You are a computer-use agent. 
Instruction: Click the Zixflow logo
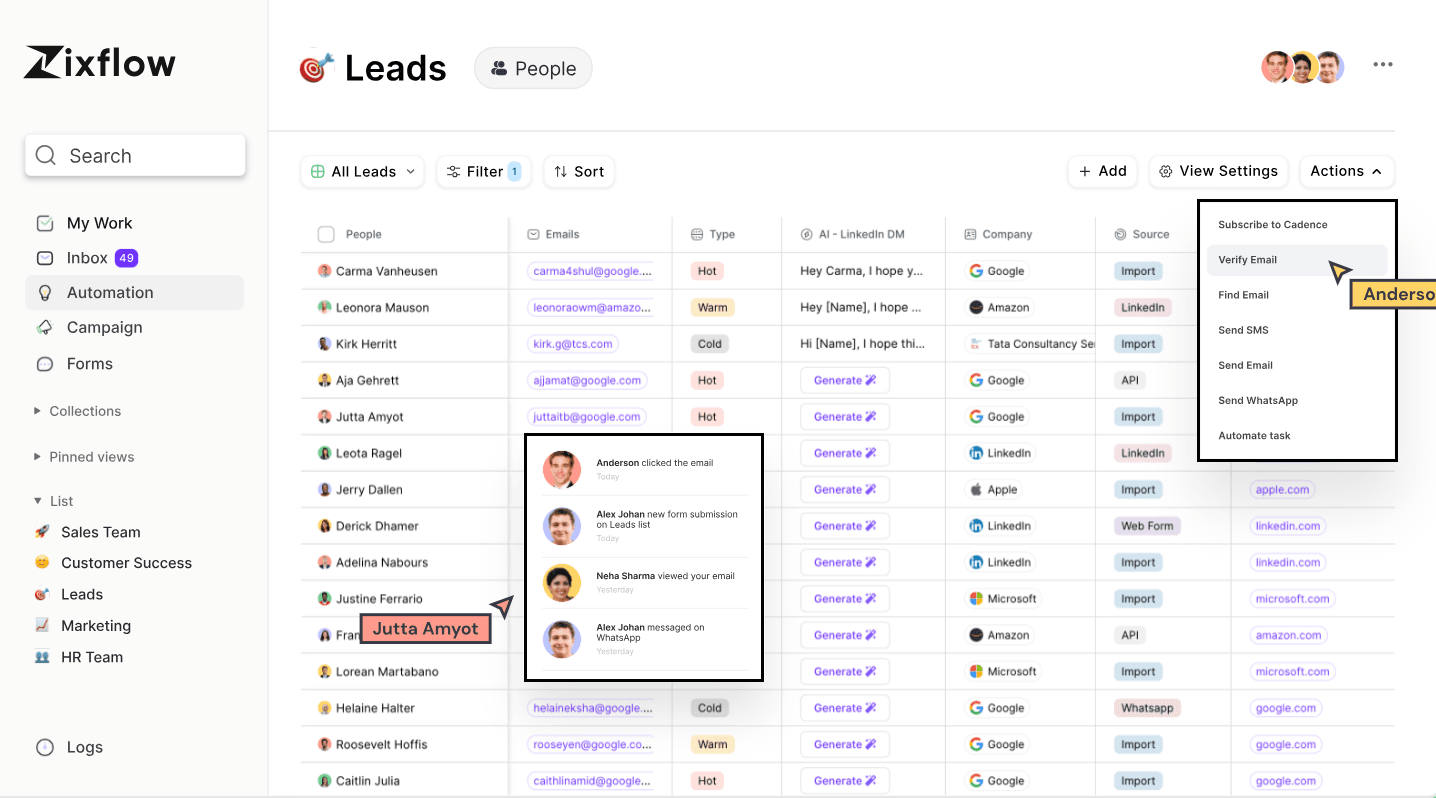point(99,61)
